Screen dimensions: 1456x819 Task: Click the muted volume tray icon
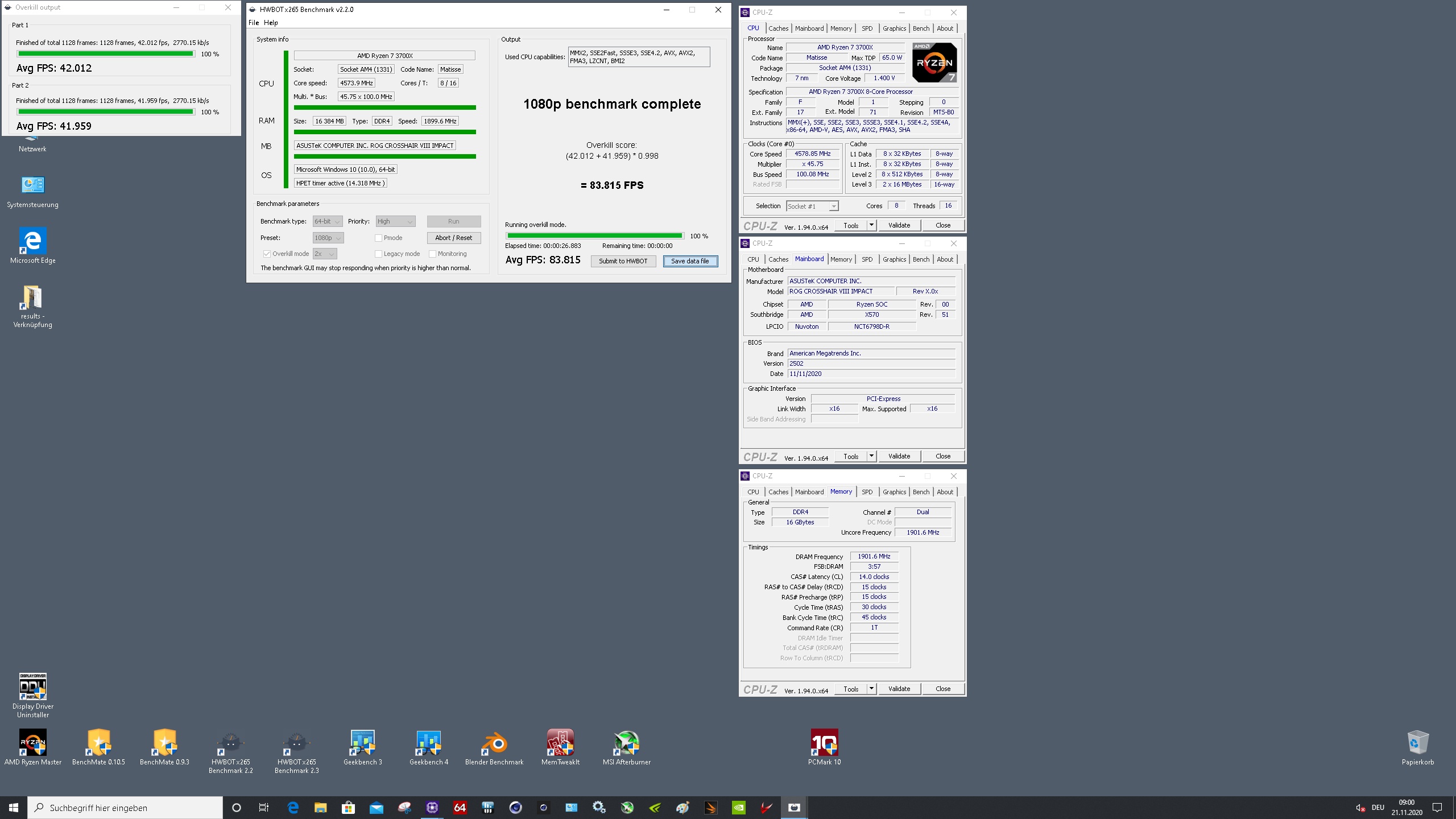(1360, 808)
